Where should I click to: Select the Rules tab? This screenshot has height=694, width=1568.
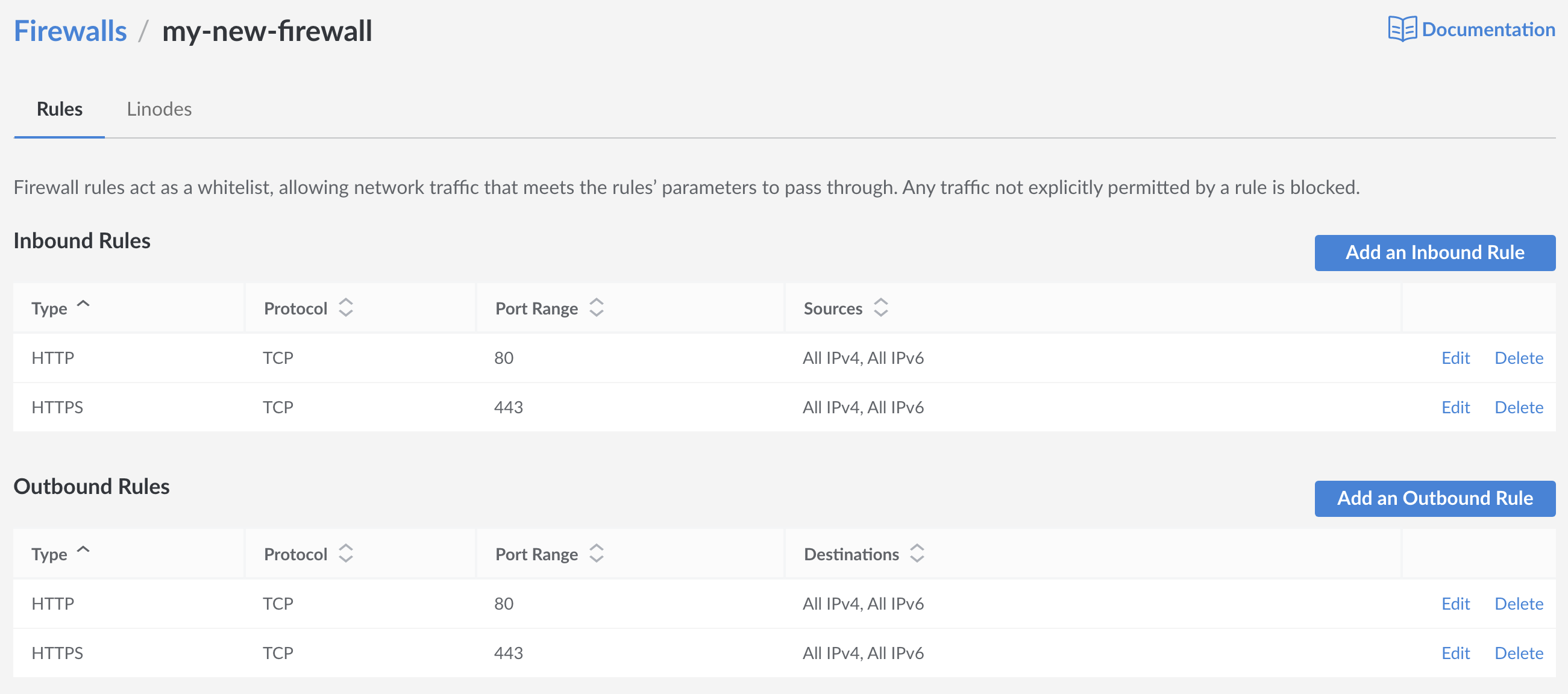(x=59, y=110)
